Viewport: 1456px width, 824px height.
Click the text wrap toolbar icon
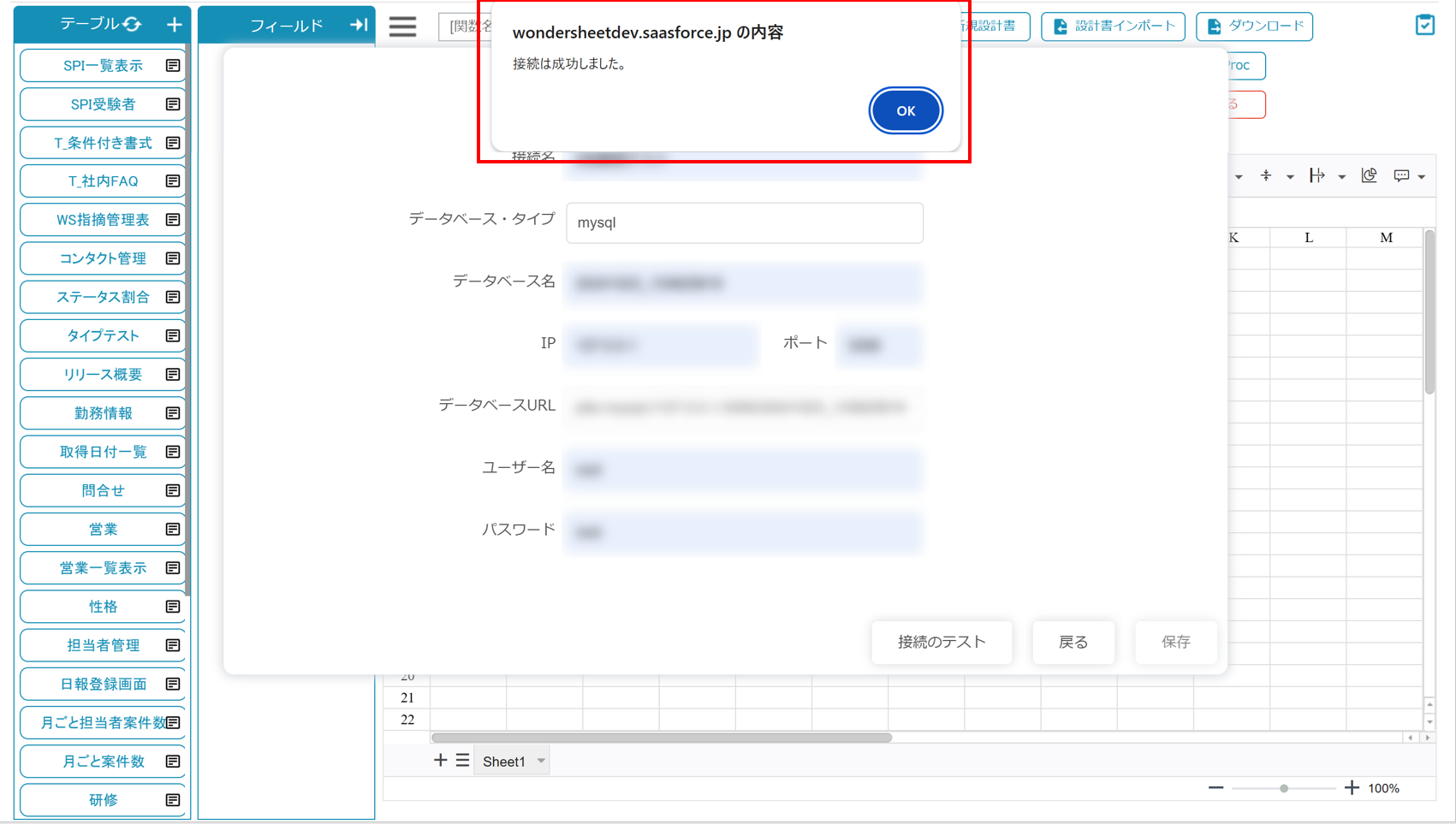point(1316,176)
